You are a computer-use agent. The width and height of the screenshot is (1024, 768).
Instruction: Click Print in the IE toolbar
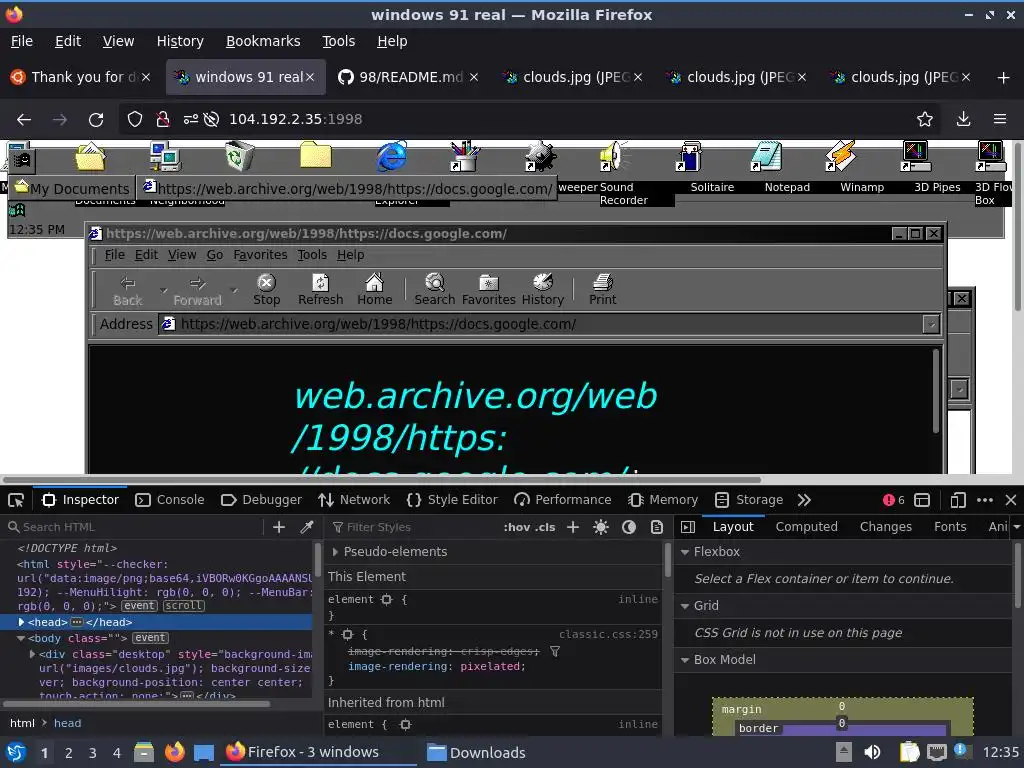point(602,290)
